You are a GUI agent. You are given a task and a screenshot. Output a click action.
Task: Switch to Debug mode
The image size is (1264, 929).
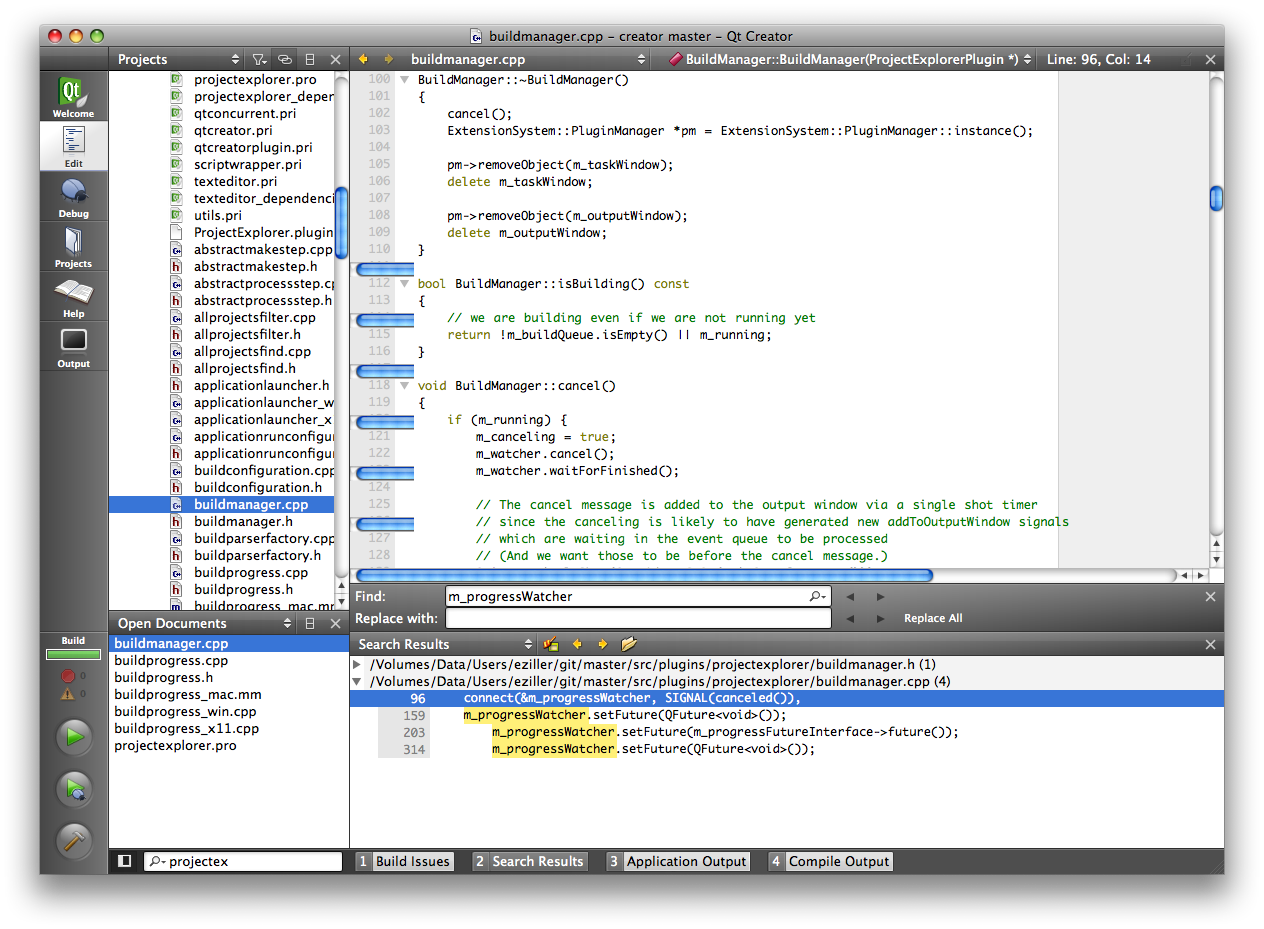(x=73, y=197)
